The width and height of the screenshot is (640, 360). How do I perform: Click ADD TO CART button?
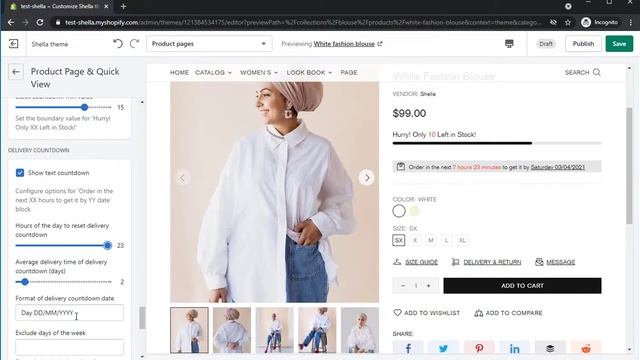[x=522, y=286]
